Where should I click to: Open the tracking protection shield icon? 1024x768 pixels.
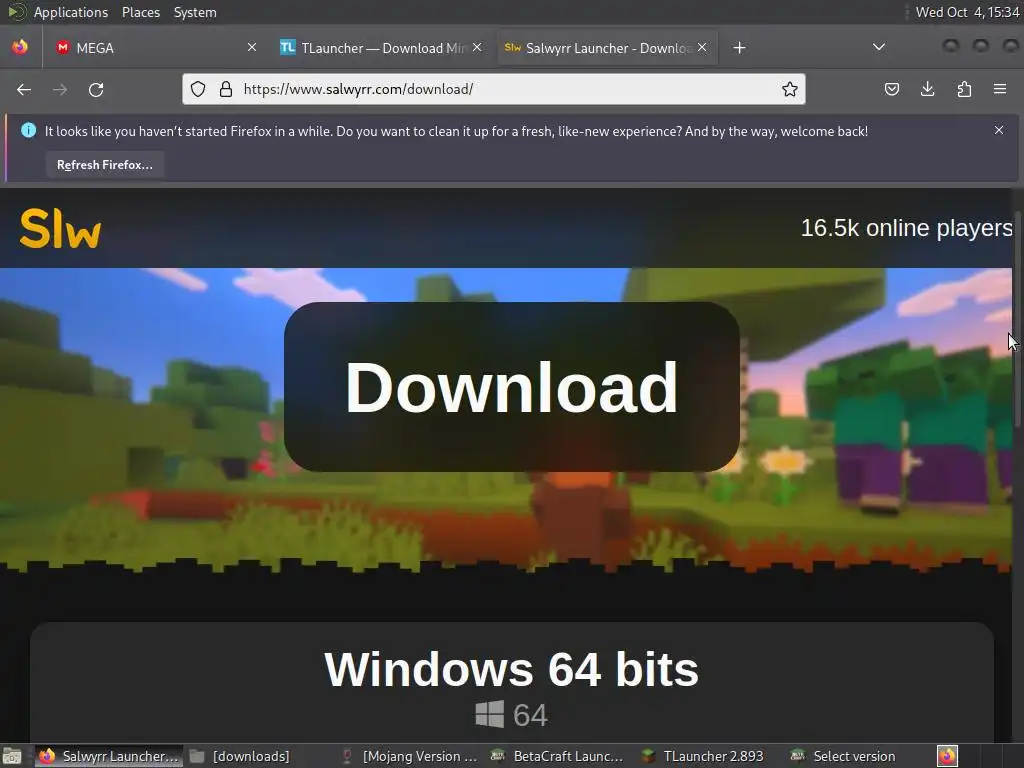pyautogui.click(x=199, y=89)
